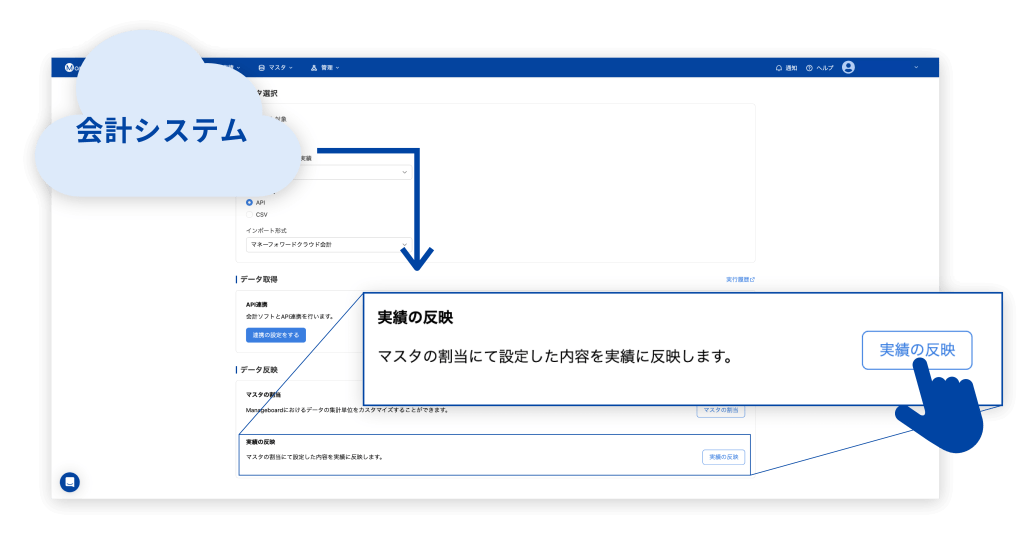Open the chat support bubble icon
1023x541 pixels.
(70, 482)
